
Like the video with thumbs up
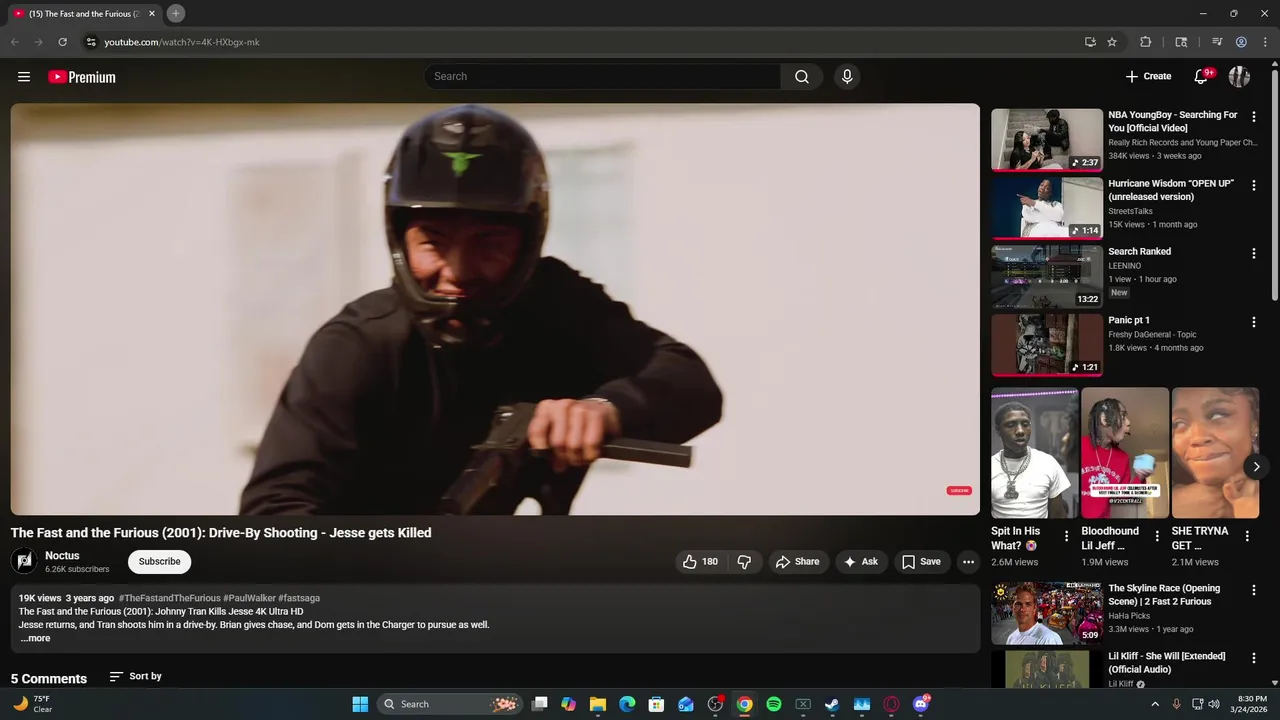[700, 562]
